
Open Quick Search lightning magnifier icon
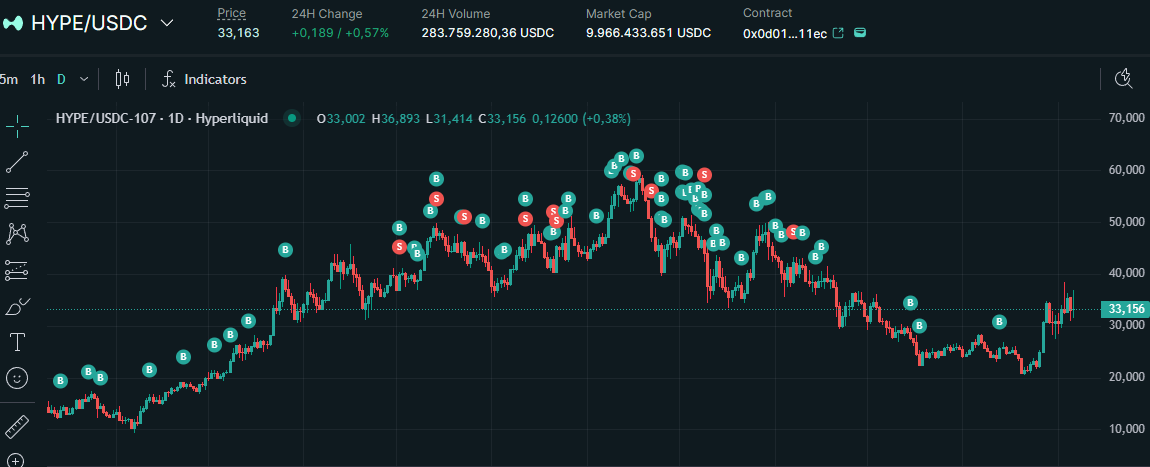point(1124,79)
